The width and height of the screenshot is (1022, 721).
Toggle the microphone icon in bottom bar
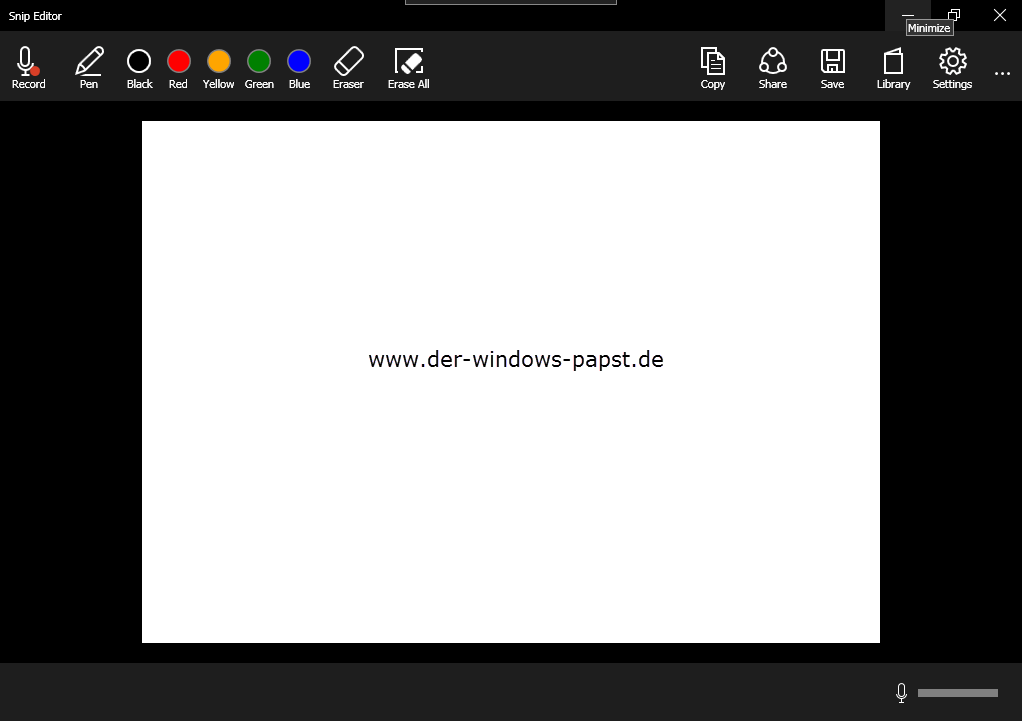(x=901, y=693)
